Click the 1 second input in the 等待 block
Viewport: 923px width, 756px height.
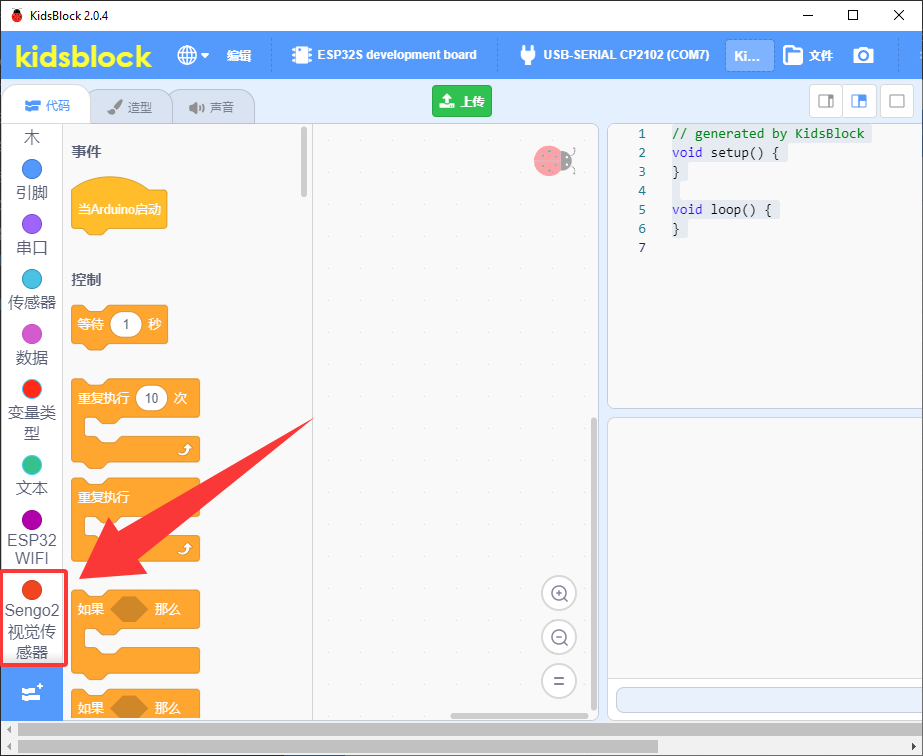(x=125, y=324)
